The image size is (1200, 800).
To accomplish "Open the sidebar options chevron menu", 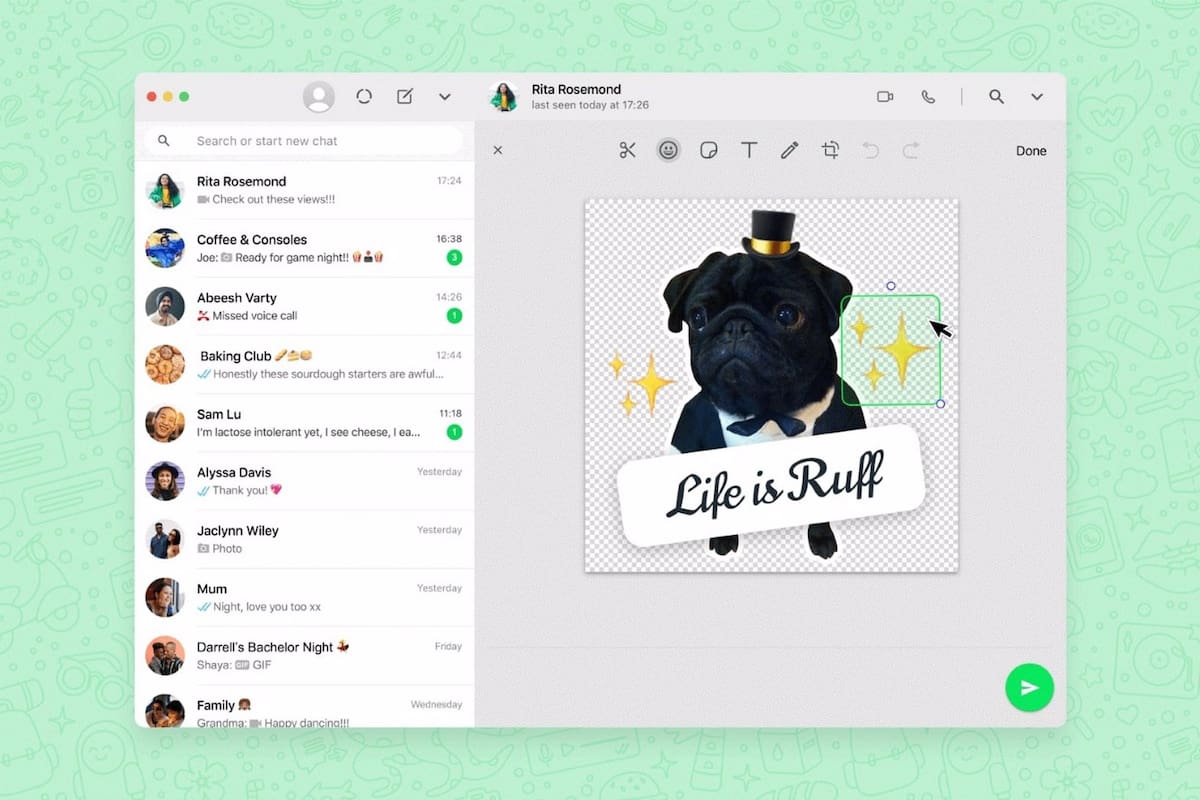I will click(x=444, y=97).
